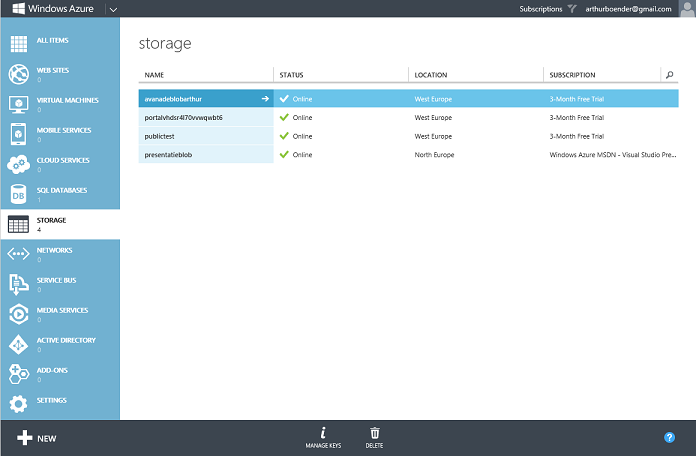The width and height of the screenshot is (696, 456).
Task: Click the Manage Keys info icon
Action: click(x=323, y=432)
